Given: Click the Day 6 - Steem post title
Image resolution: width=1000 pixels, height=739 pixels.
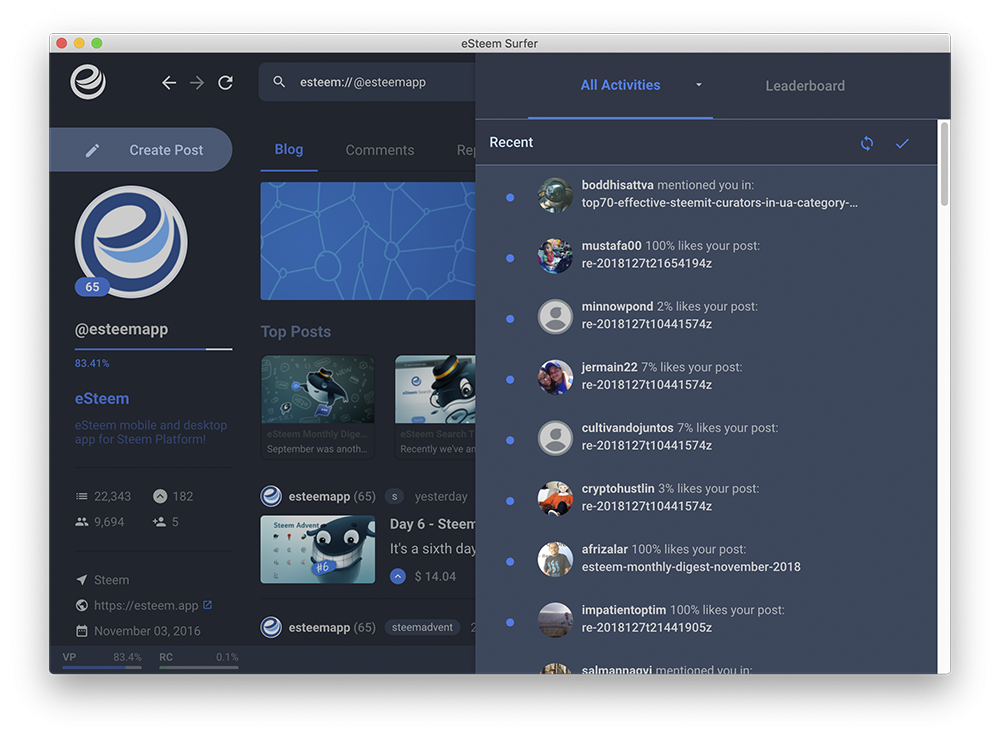Looking at the screenshot, I should click(432, 524).
